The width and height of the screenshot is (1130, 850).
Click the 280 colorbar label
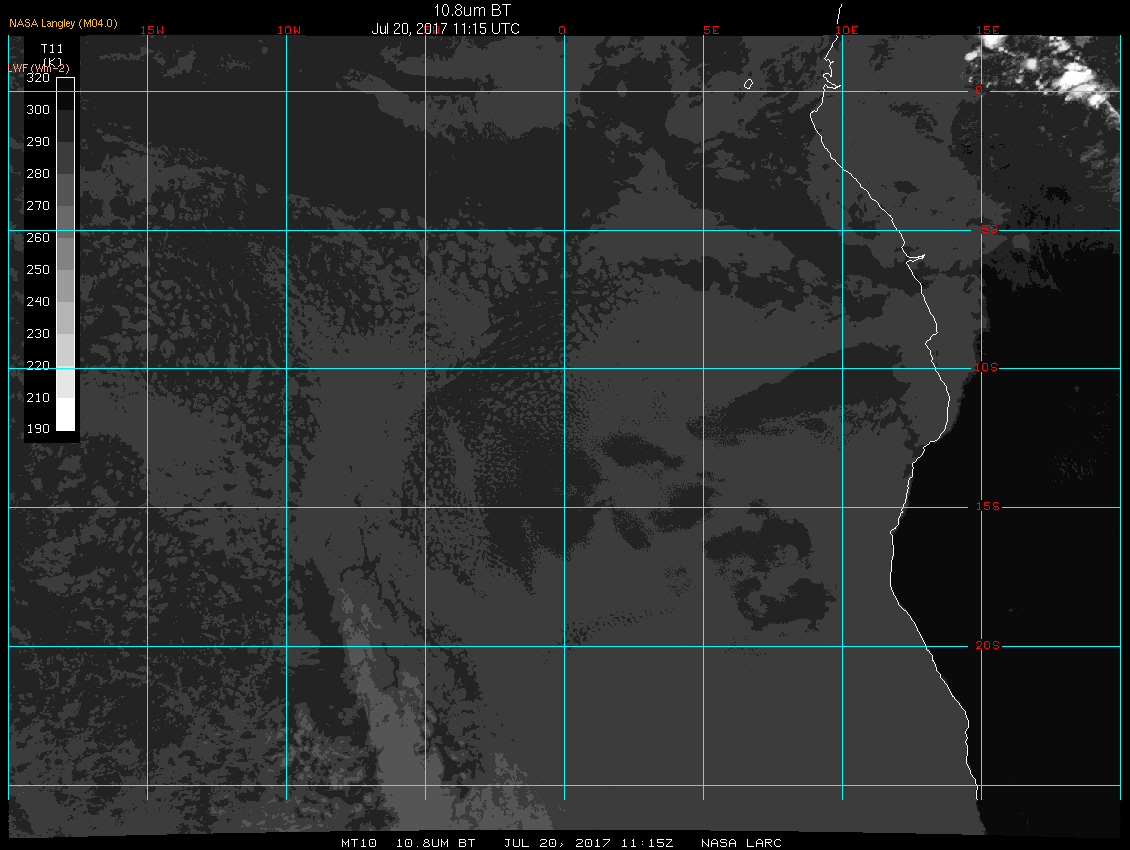pos(38,174)
